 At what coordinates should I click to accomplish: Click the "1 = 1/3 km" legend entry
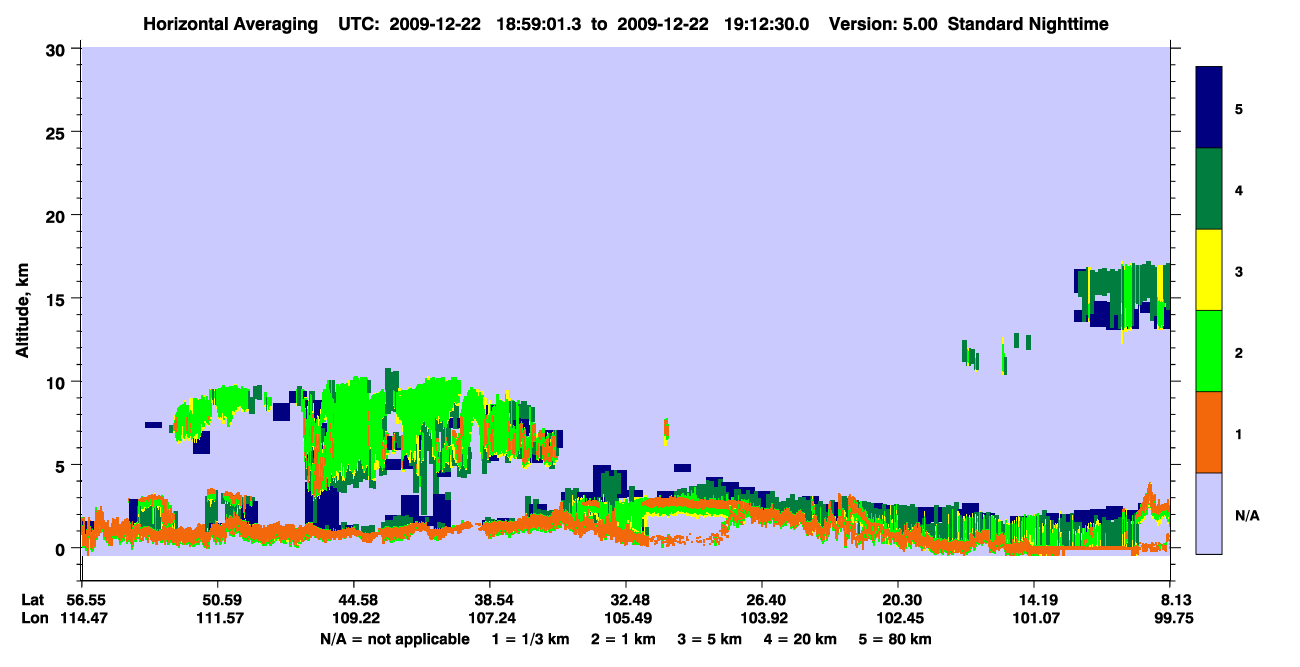coord(531,639)
